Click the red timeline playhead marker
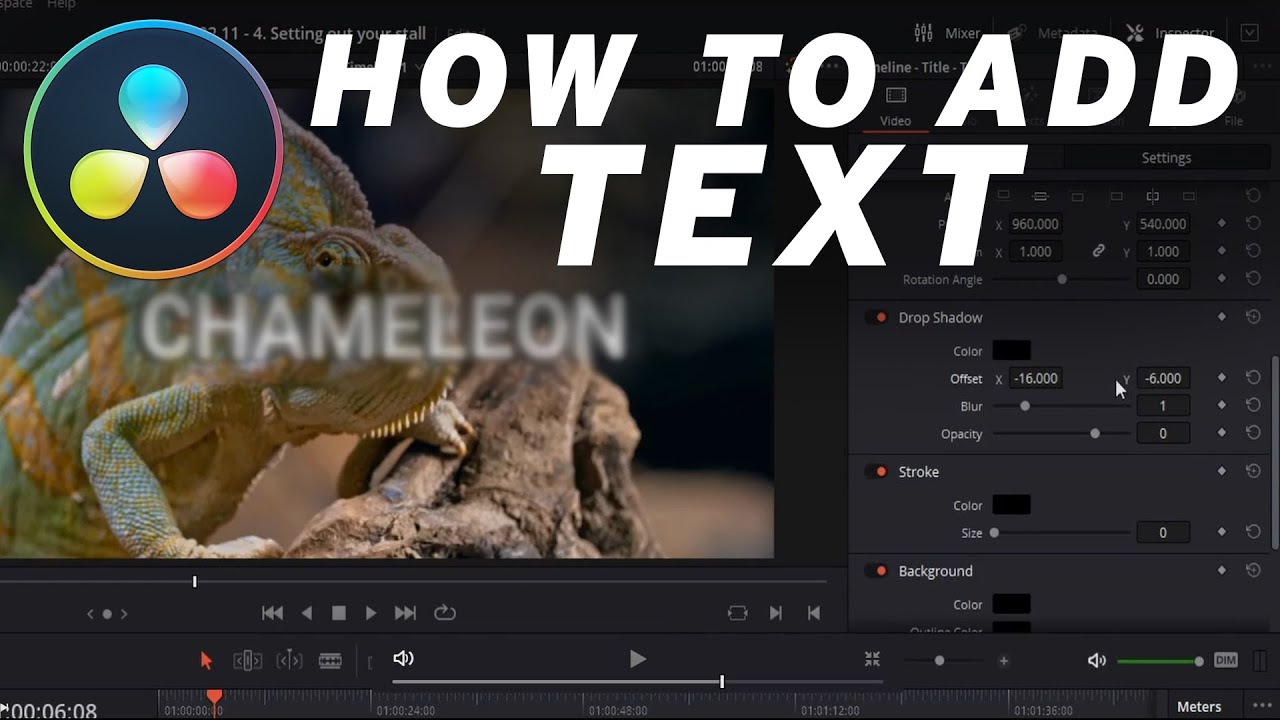1280x720 pixels. (213, 696)
